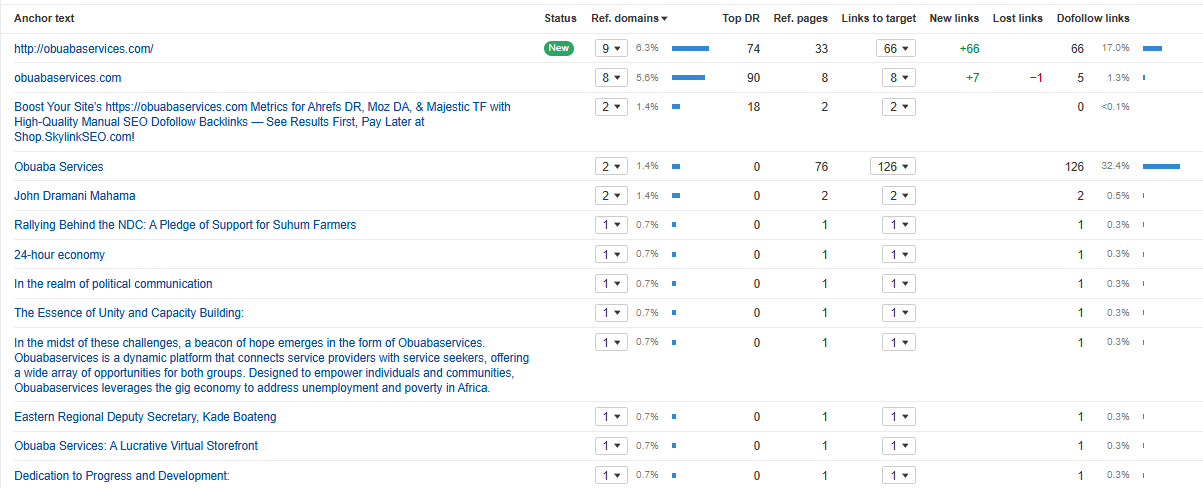1203x488 pixels.
Task: Expand the 66 links to target dropdown
Action: (x=895, y=48)
